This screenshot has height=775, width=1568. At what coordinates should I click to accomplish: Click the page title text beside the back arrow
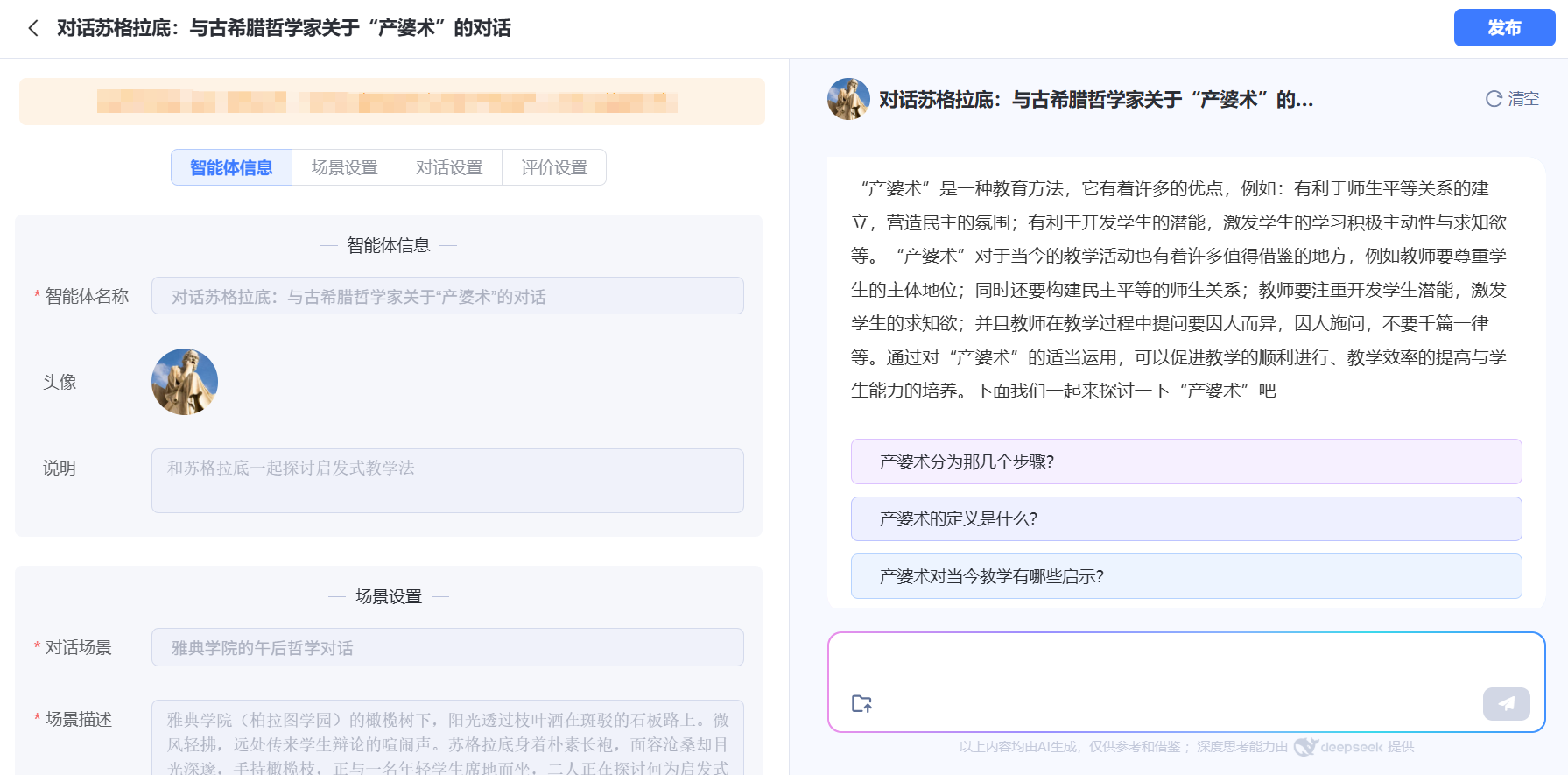point(284,28)
